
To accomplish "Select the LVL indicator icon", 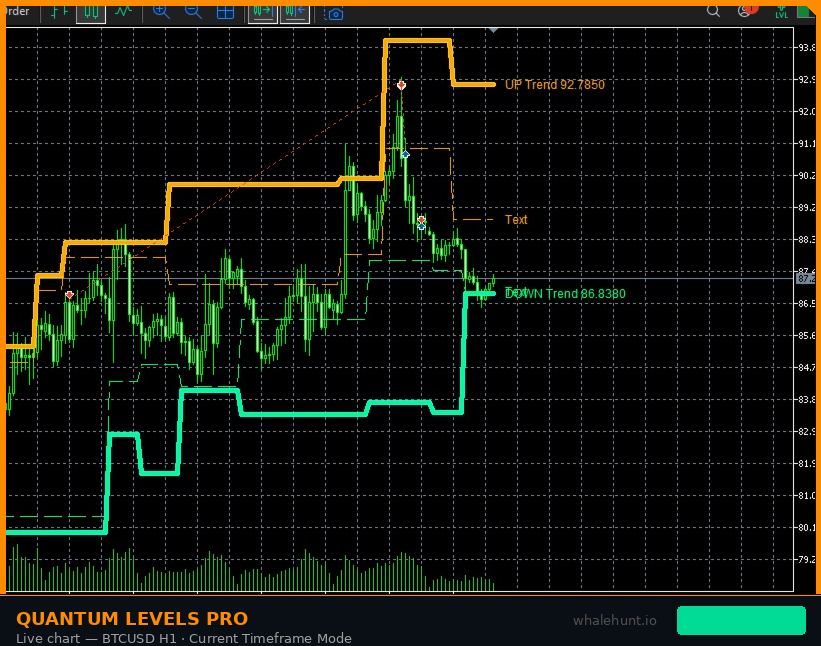I will pos(782,12).
